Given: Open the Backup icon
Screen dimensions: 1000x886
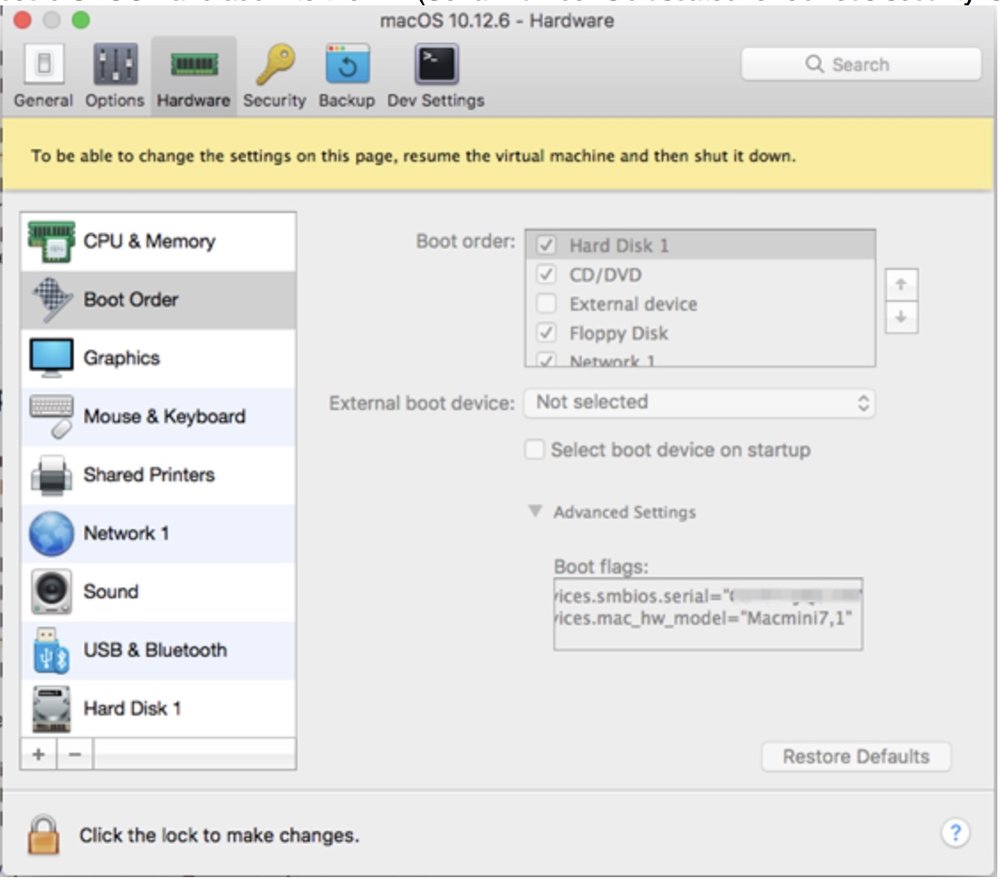Looking at the screenshot, I should point(348,64).
